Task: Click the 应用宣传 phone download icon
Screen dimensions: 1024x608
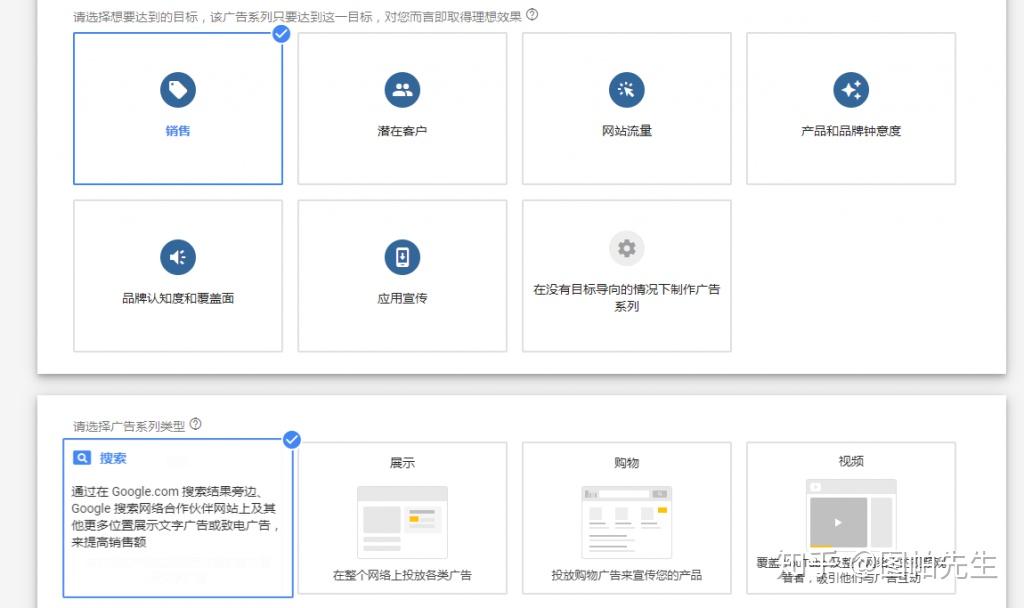Action: pyautogui.click(x=402, y=257)
